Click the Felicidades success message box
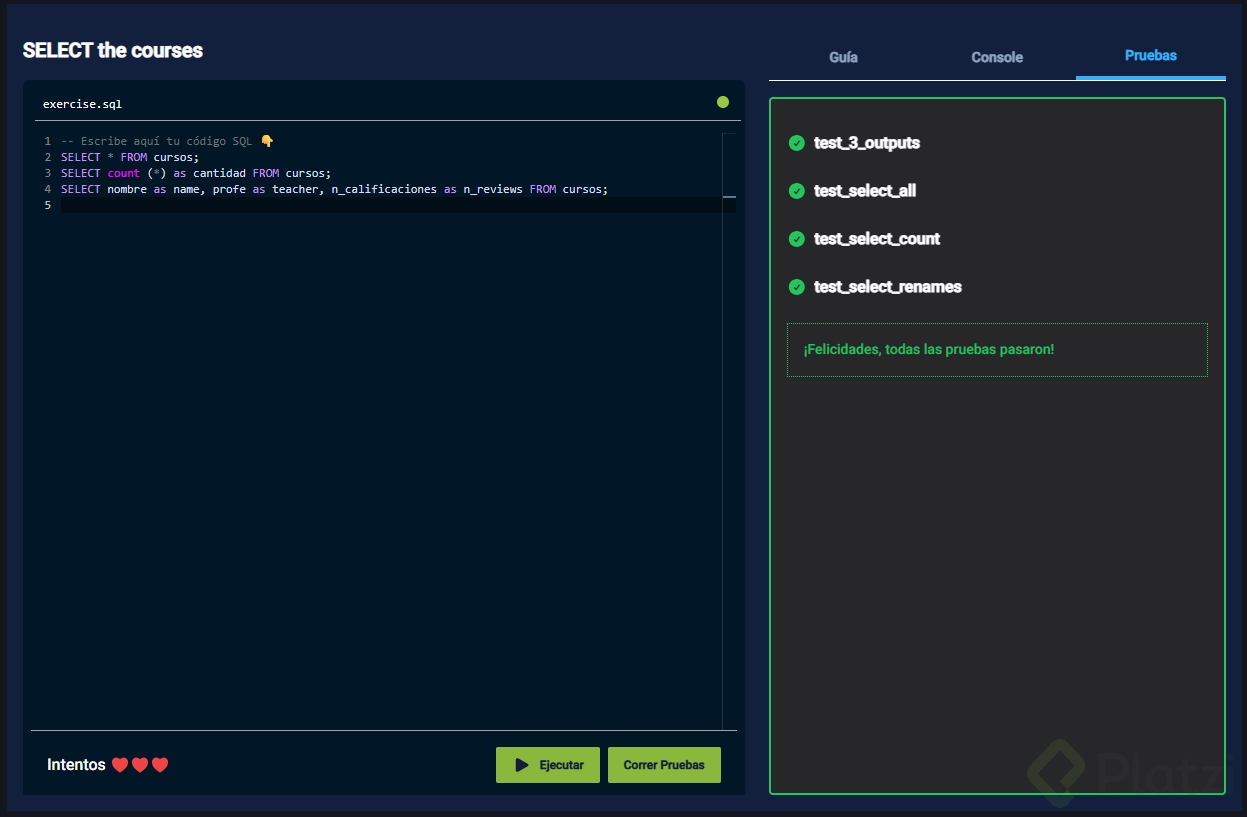This screenshot has height=817, width=1247. (997, 350)
